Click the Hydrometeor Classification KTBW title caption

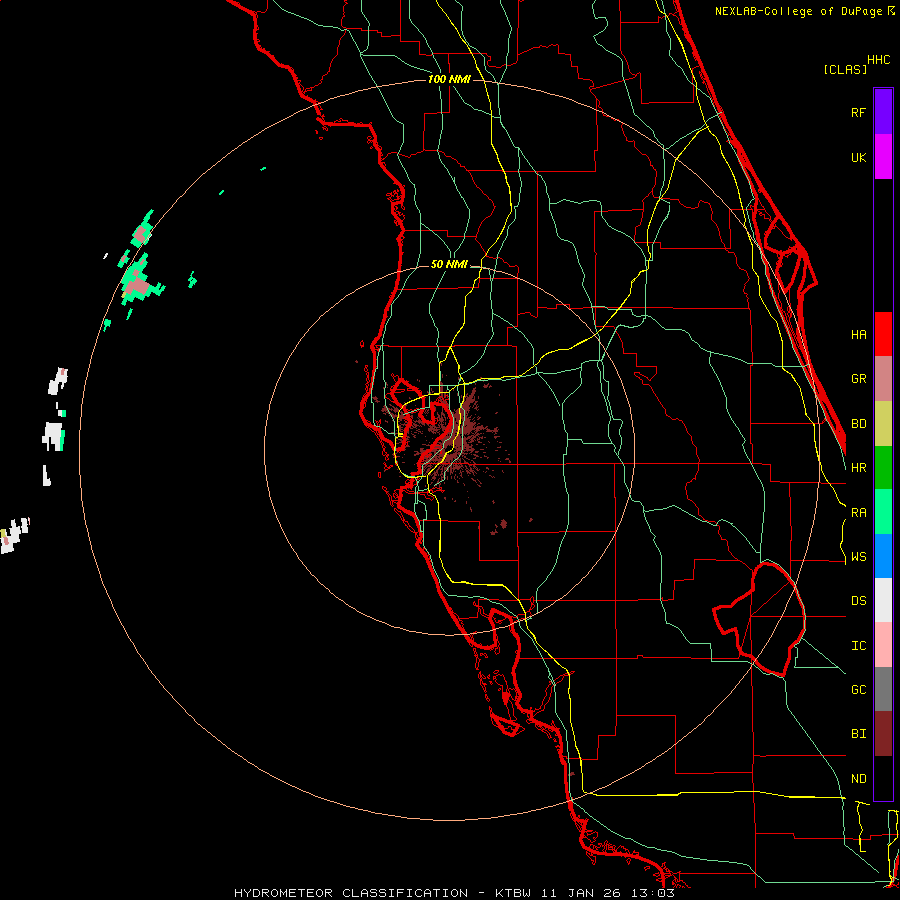[454, 893]
